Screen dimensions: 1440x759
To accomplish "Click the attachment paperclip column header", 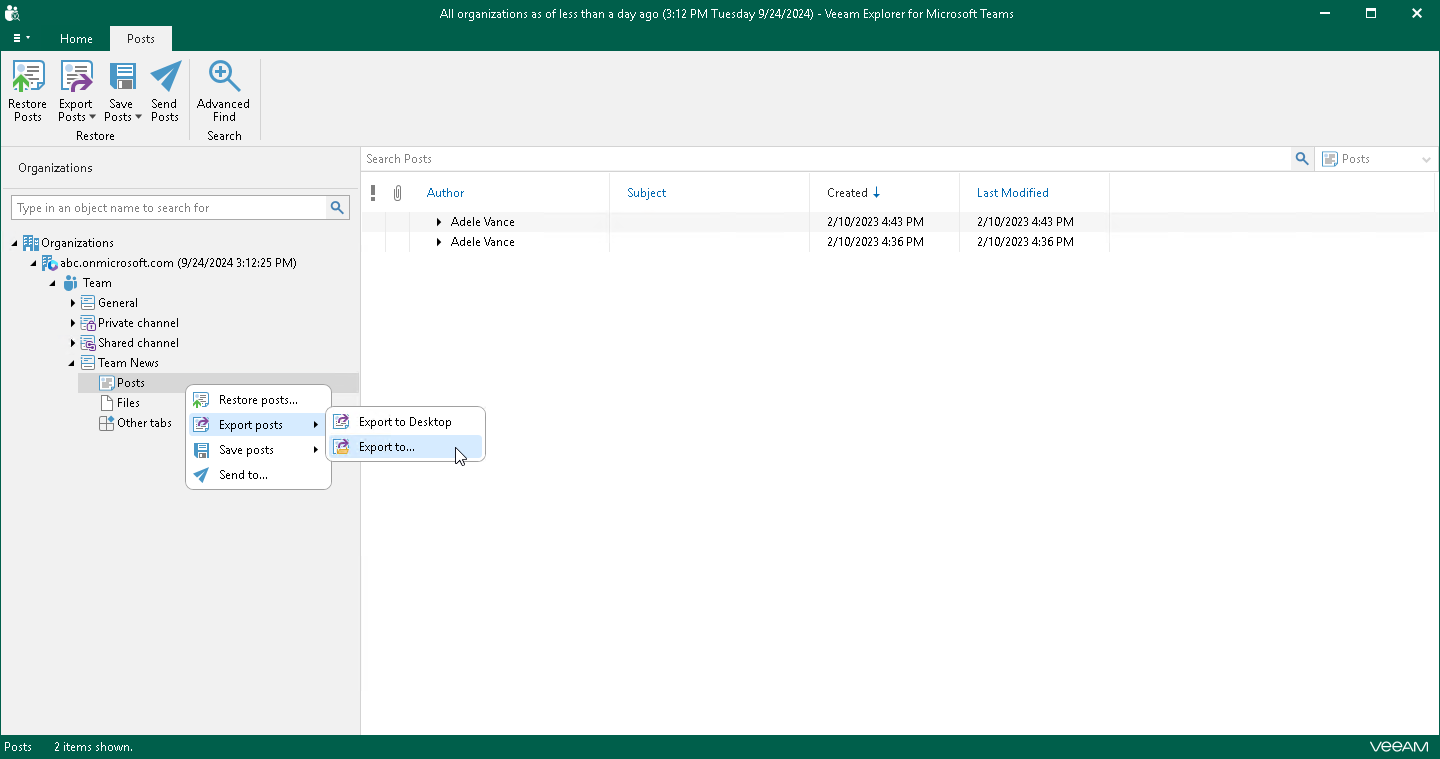I will [x=397, y=193].
